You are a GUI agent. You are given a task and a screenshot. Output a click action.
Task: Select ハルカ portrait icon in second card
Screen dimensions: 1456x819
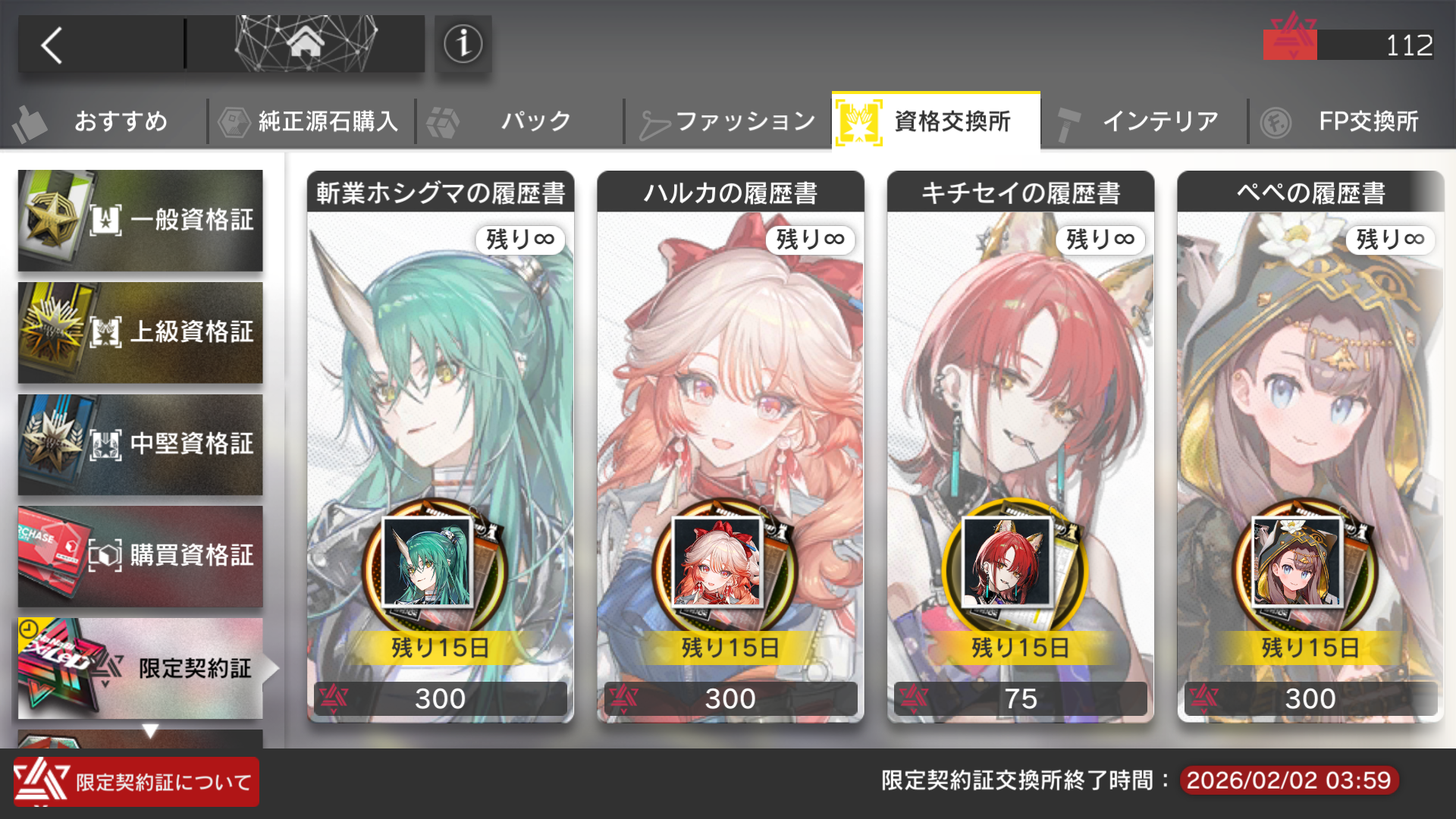click(x=717, y=562)
